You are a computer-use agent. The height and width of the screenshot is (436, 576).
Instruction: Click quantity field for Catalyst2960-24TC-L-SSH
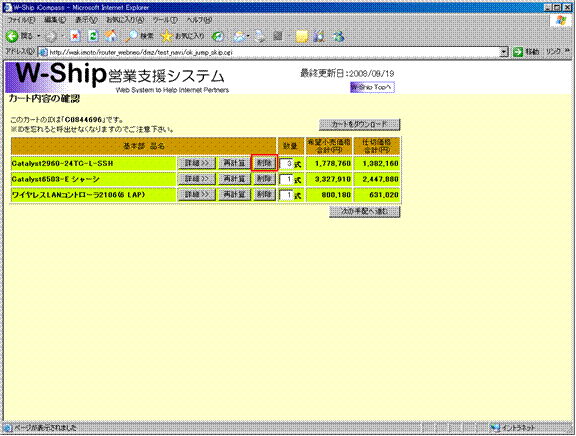(287, 163)
